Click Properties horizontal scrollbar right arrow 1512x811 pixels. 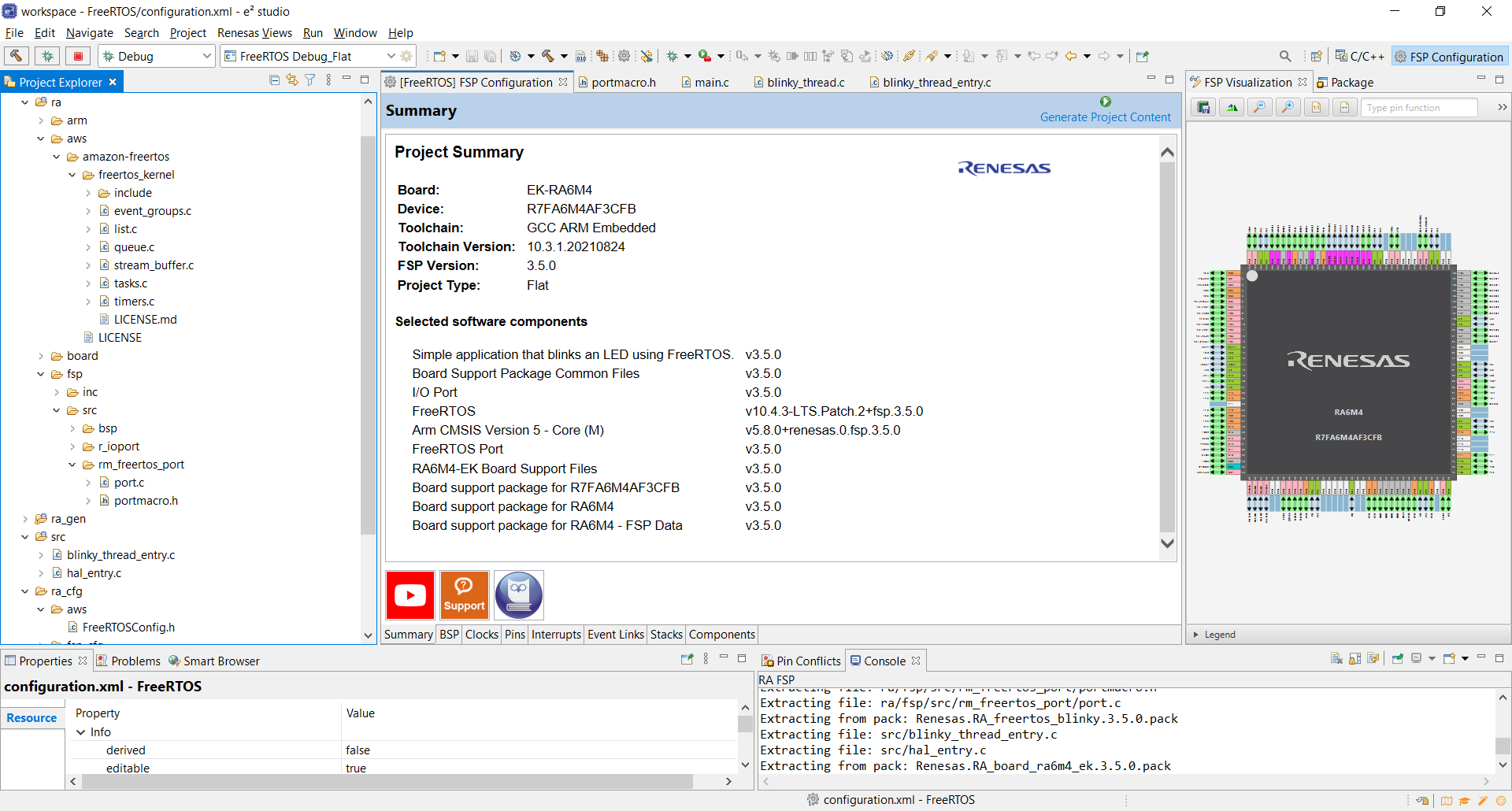click(728, 781)
